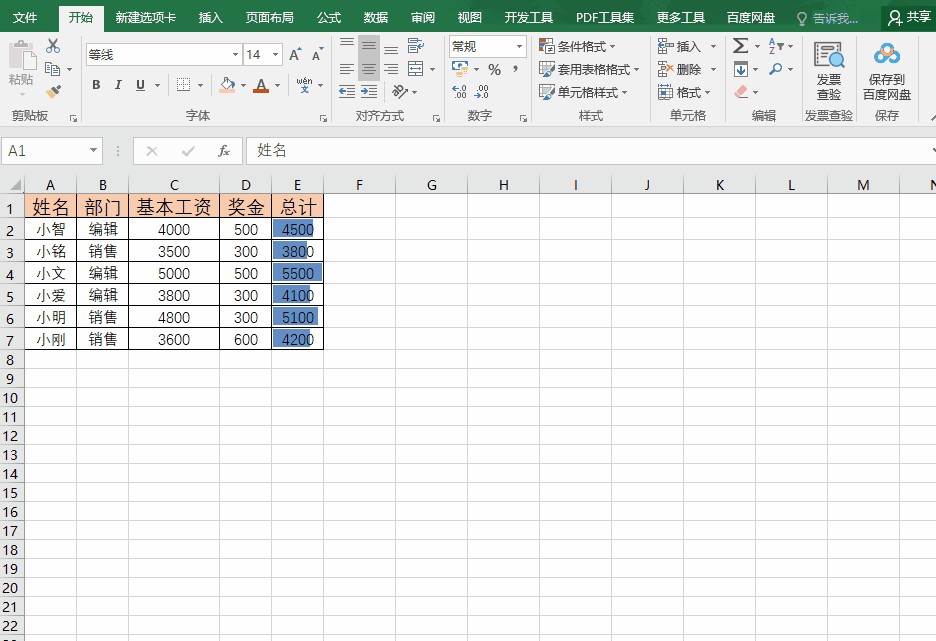Toggle Italic formatting
This screenshot has height=641, width=936.
[x=118, y=85]
